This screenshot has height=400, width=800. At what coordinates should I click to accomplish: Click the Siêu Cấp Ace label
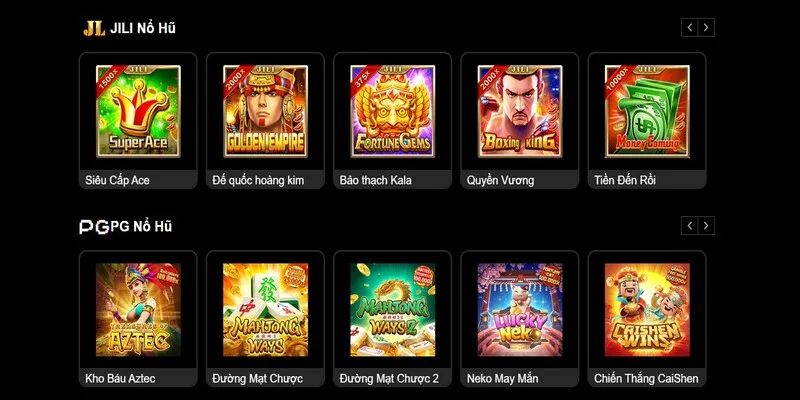(117, 180)
